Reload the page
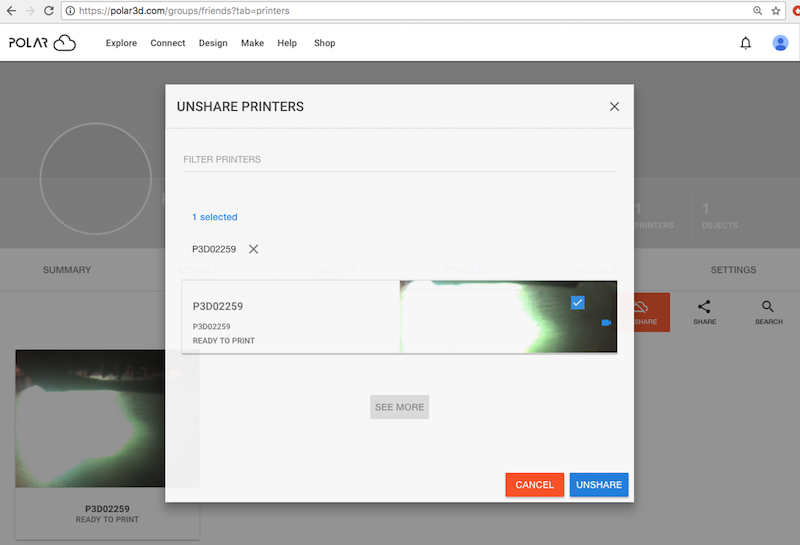The width and height of the screenshot is (800, 545). pos(48,11)
